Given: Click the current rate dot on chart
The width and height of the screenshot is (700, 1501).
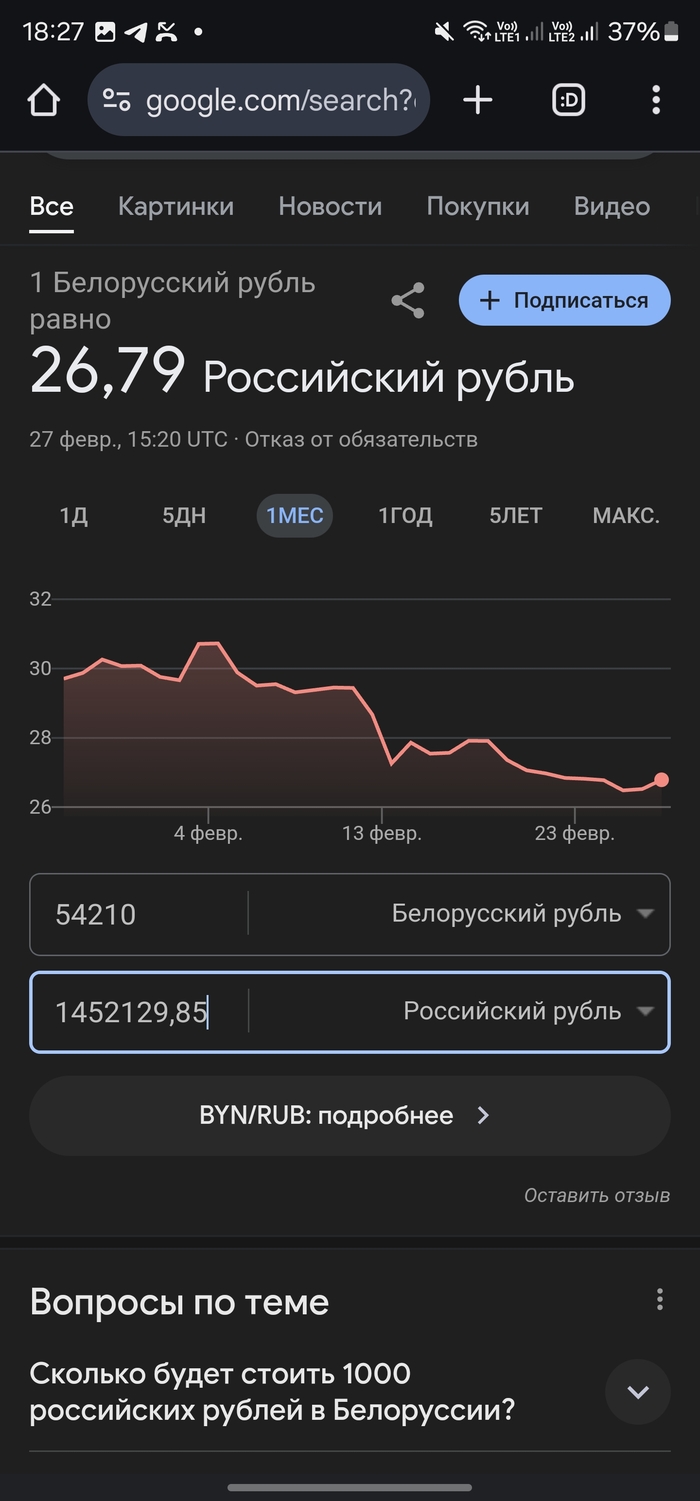Looking at the screenshot, I should (x=661, y=780).
